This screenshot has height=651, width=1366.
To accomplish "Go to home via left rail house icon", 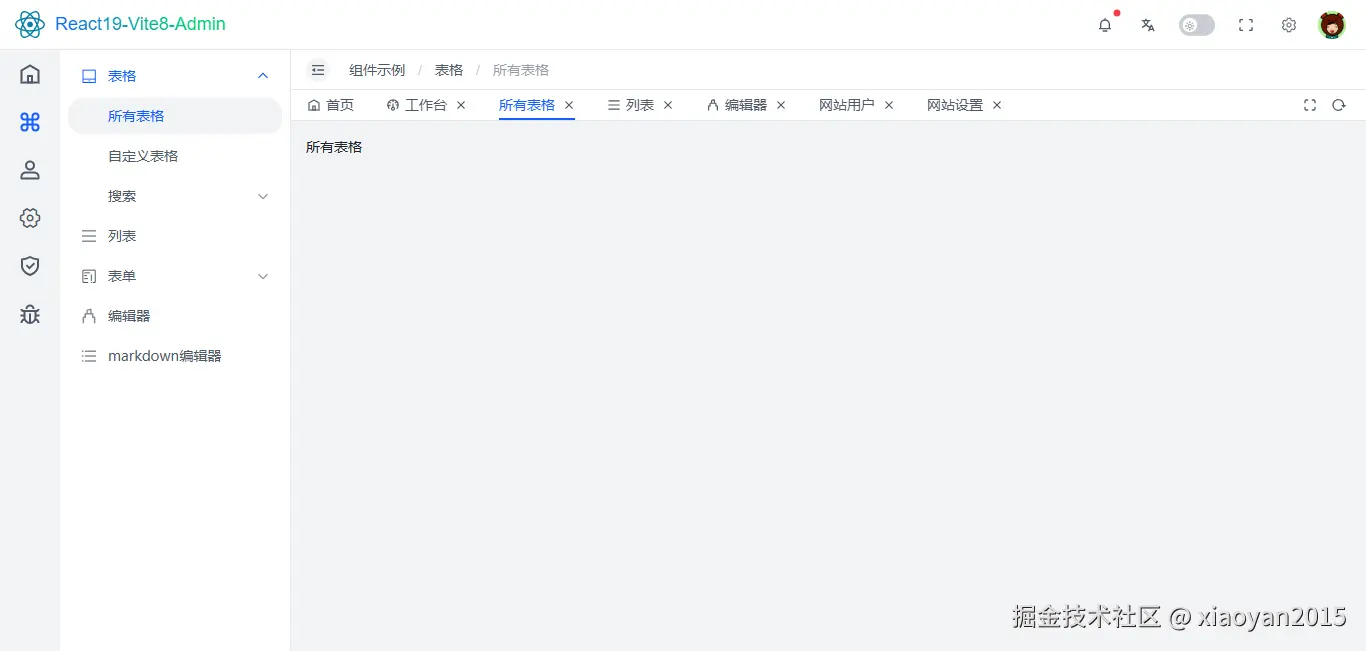I will tap(30, 74).
